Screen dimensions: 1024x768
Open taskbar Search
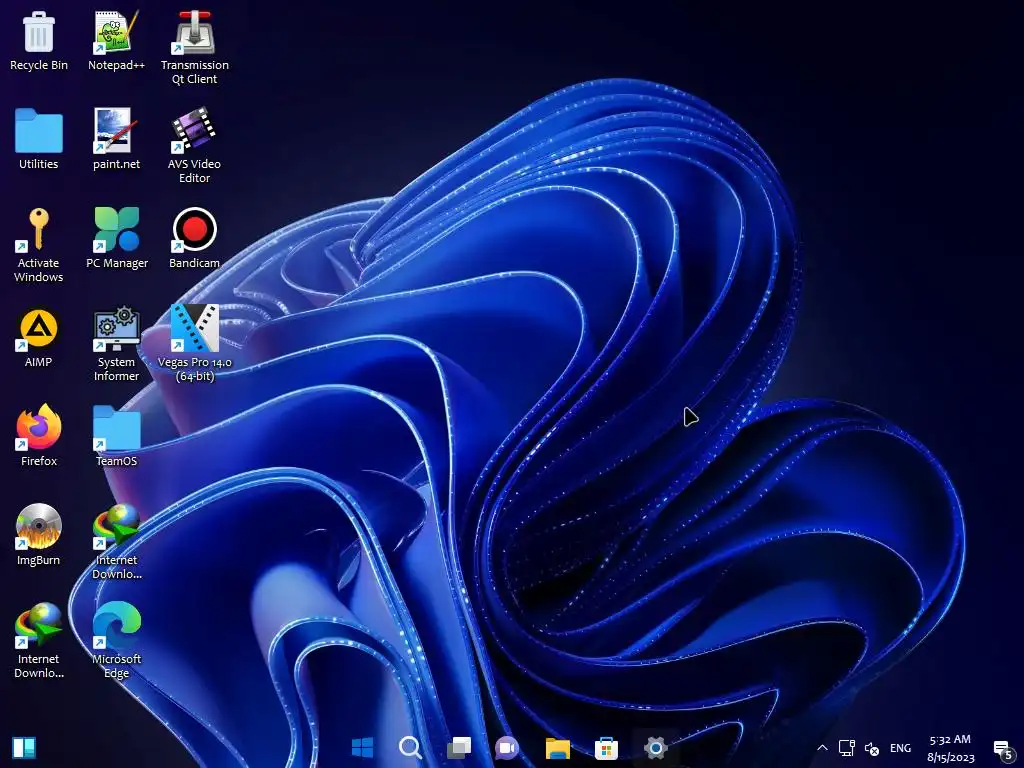click(411, 748)
